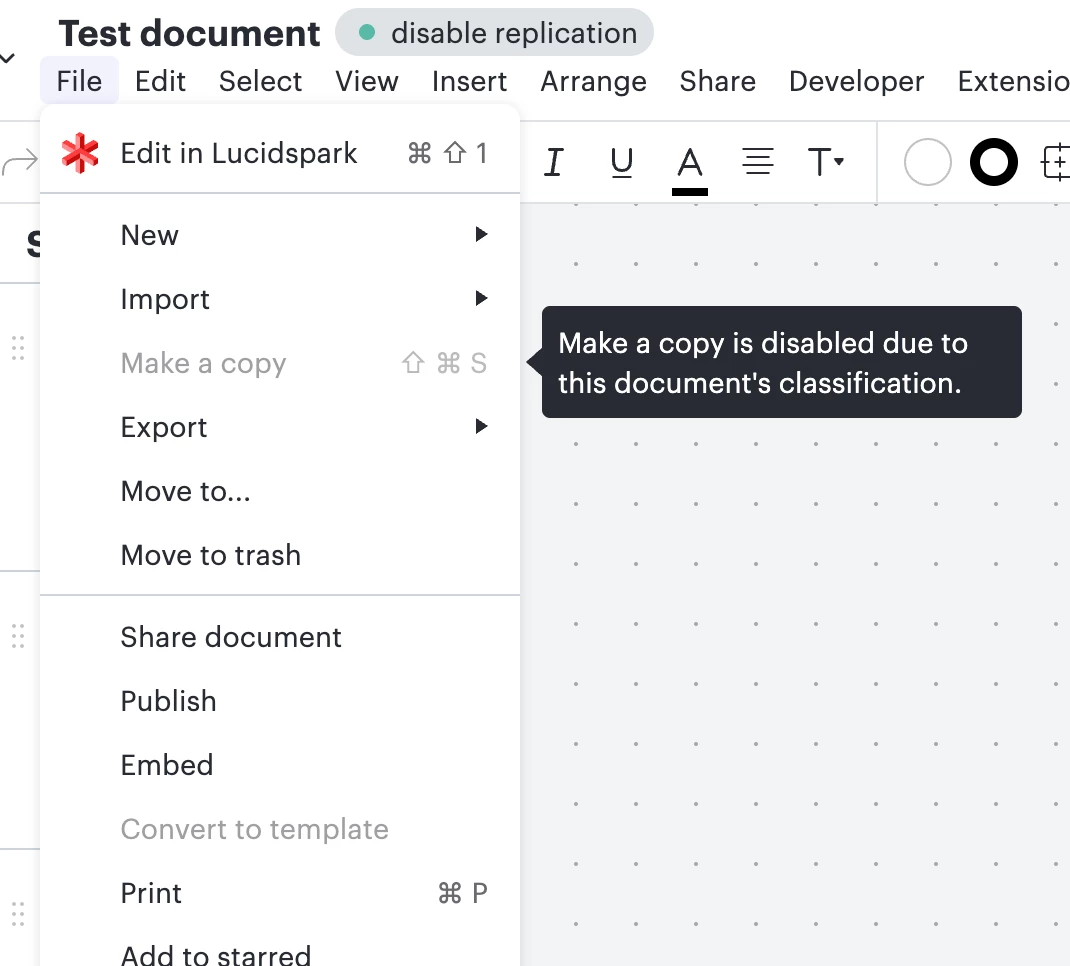Screen dimensions: 1070x966
Task: Open the File menu
Action: coord(79,81)
